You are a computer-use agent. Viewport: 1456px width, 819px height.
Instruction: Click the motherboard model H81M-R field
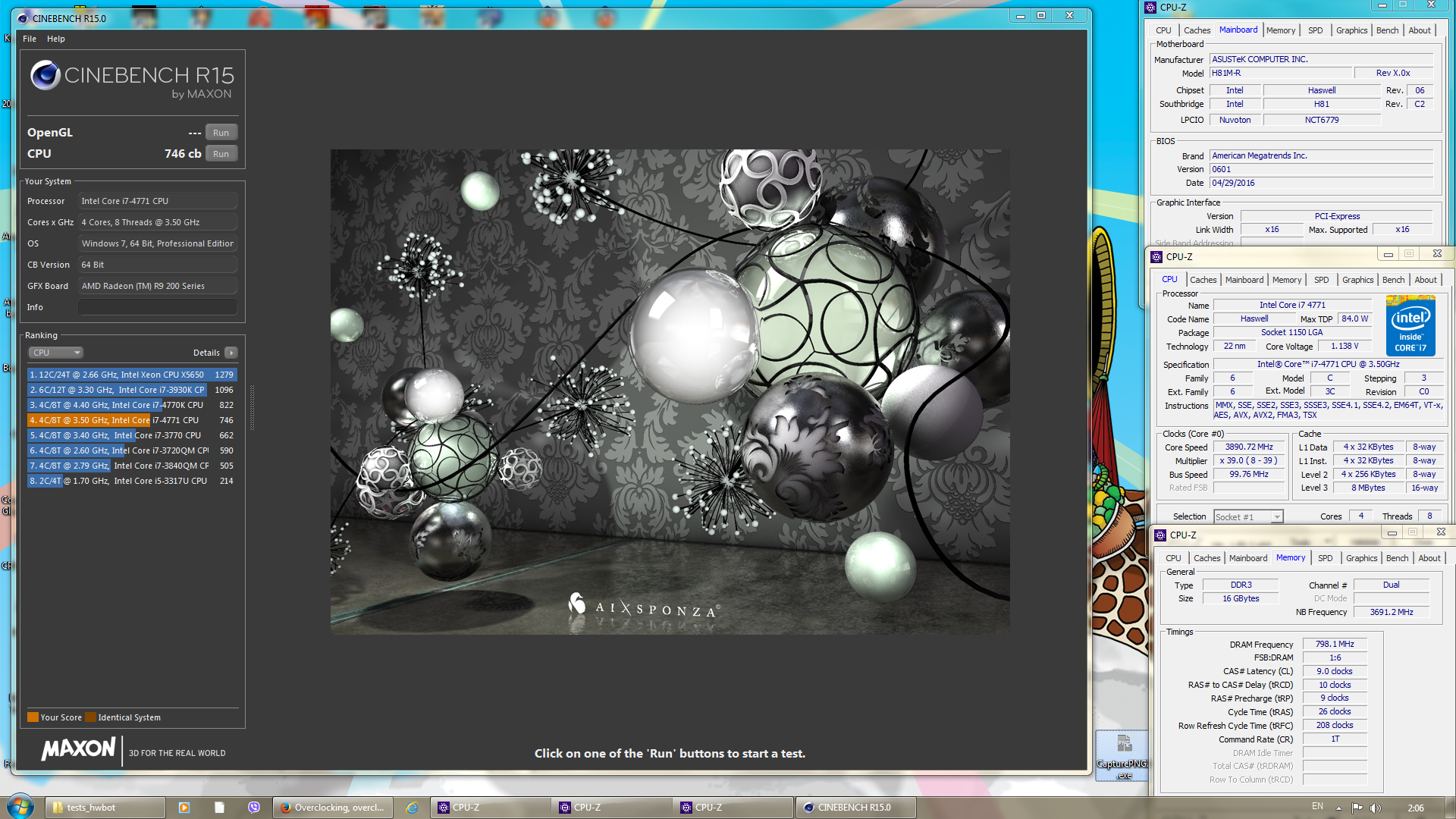[x=1282, y=74]
